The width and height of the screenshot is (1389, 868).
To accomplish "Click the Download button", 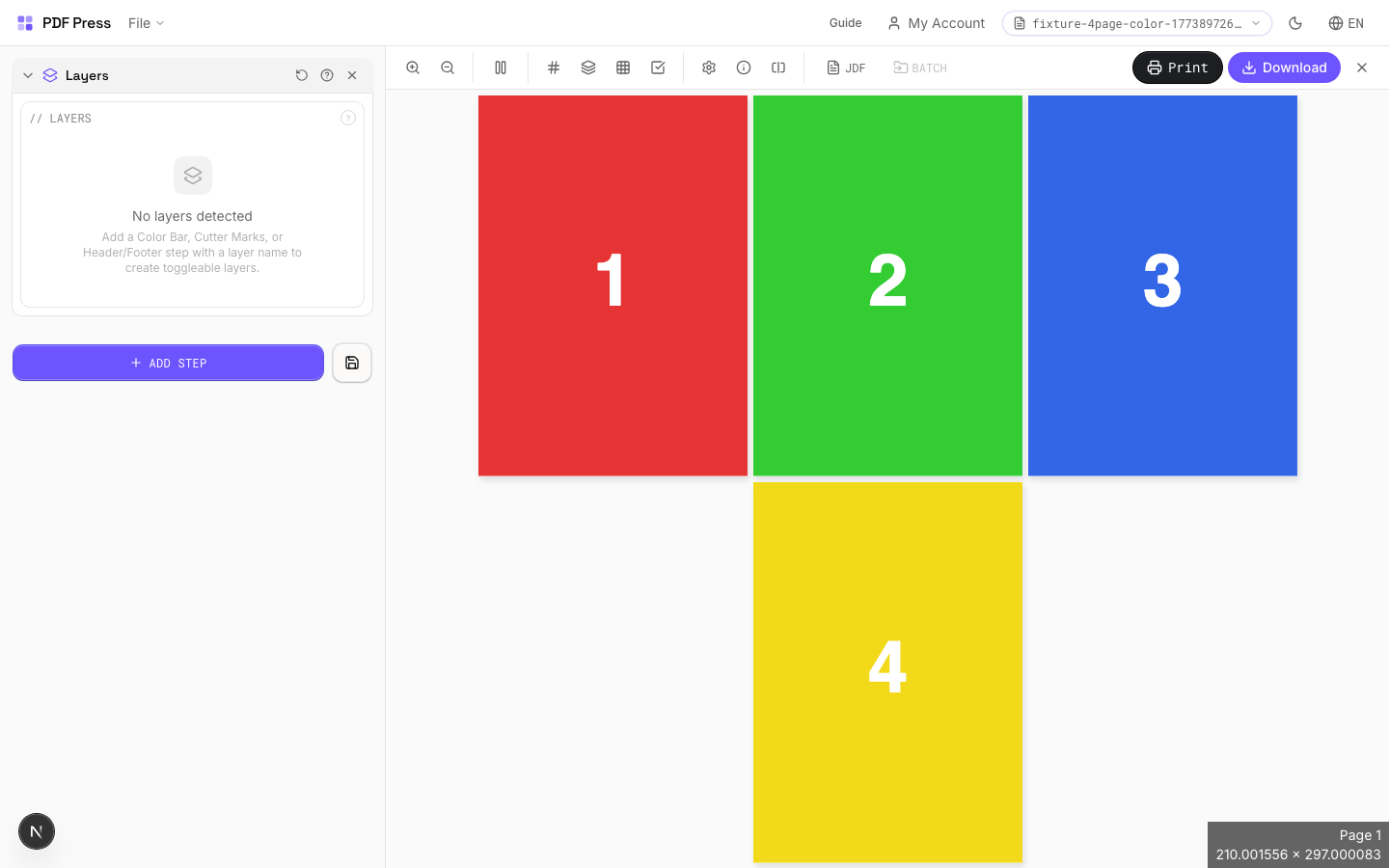I will coord(1284,68).
